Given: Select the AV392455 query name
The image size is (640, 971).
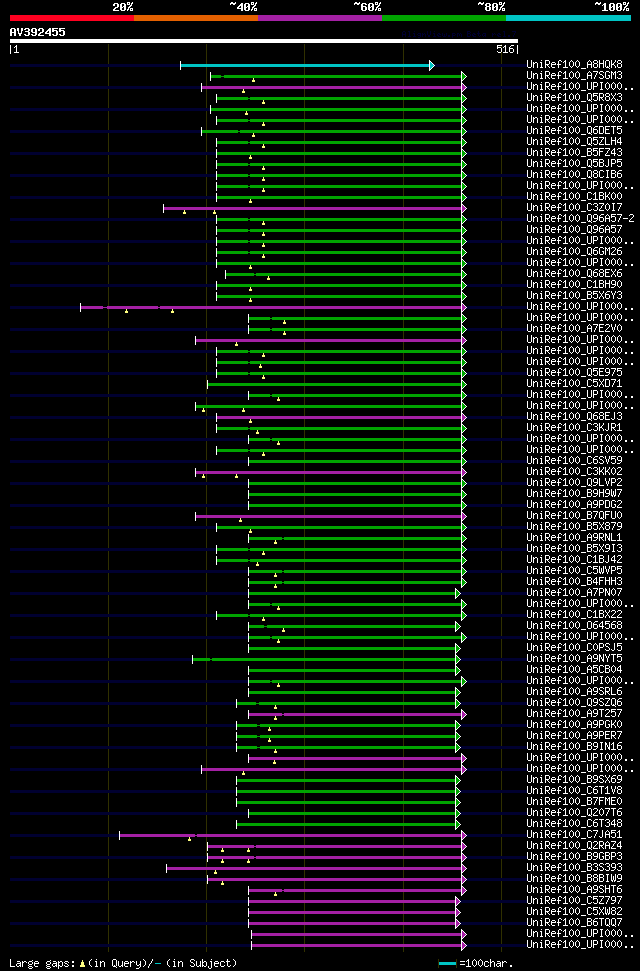Looking at the screenshot, I should (x=37, y=32).
